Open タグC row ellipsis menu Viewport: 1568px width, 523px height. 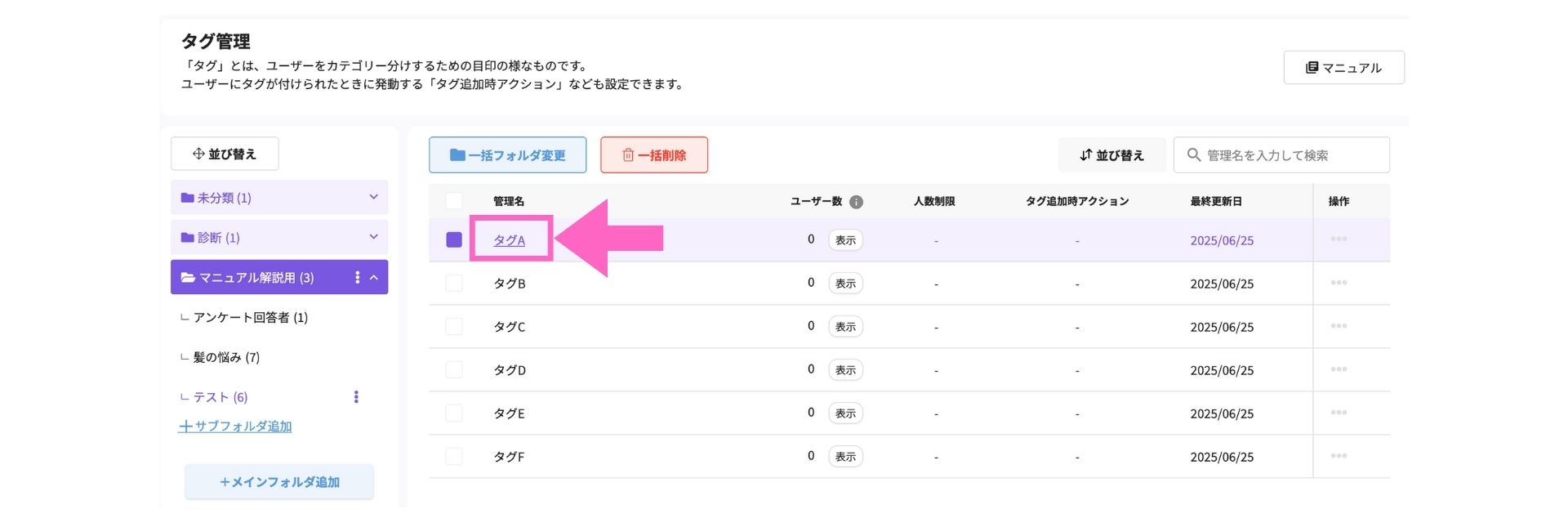[1339, 326]
